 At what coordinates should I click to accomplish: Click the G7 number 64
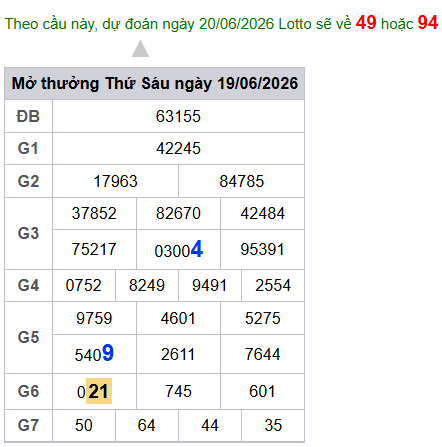coord(147,425)
